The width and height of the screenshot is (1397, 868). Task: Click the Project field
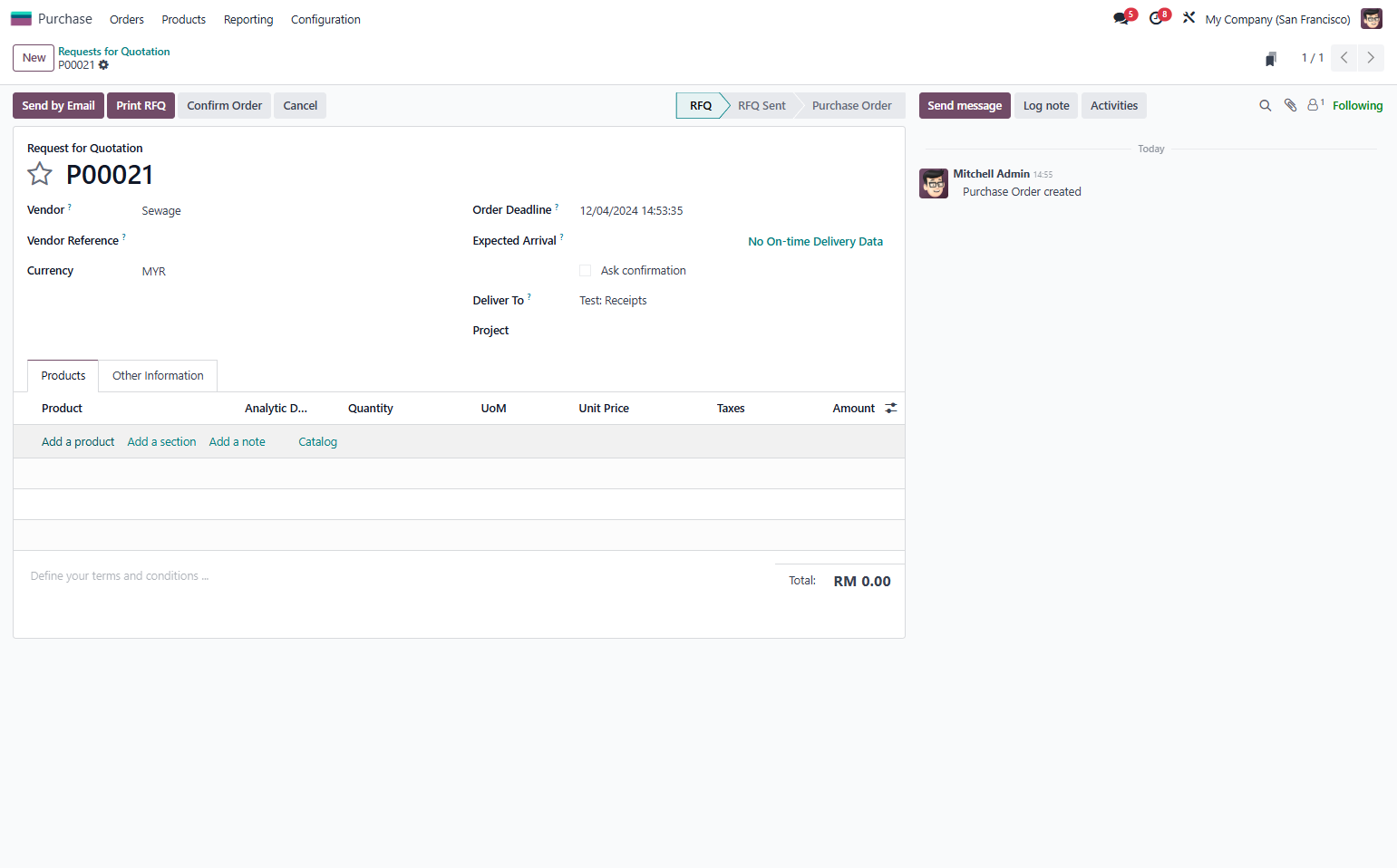731,331
